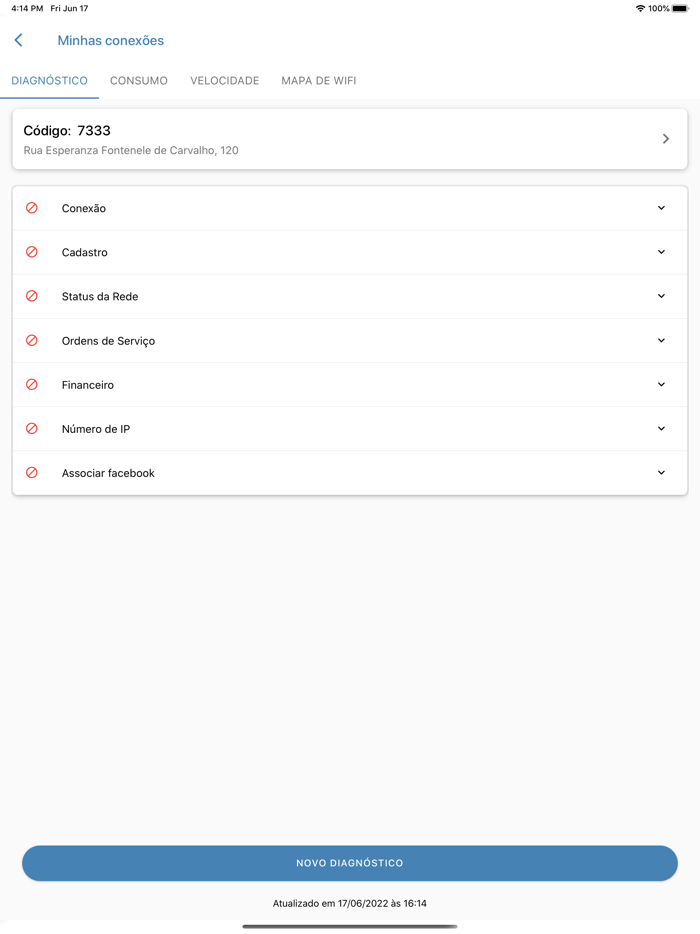Expand the Conexão section chevron
Image resolution: width=700 pixels, height=934 pixels.
pyautogui.click(x=661, y=208)
